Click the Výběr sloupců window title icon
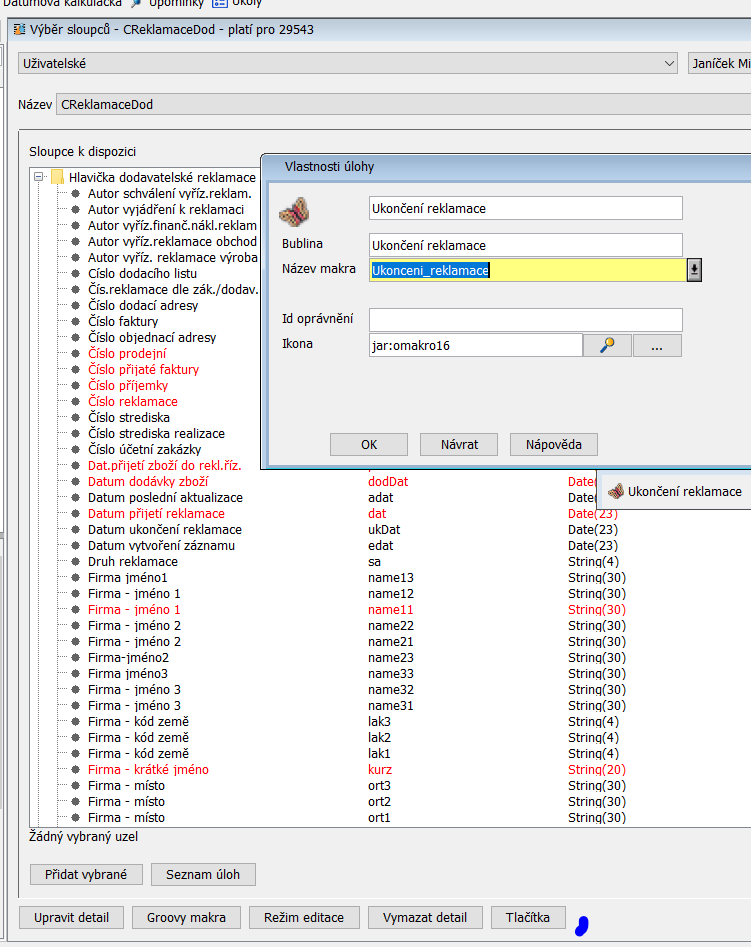The height and width of the screenshot is (947, 751). (x=19, y=30)
